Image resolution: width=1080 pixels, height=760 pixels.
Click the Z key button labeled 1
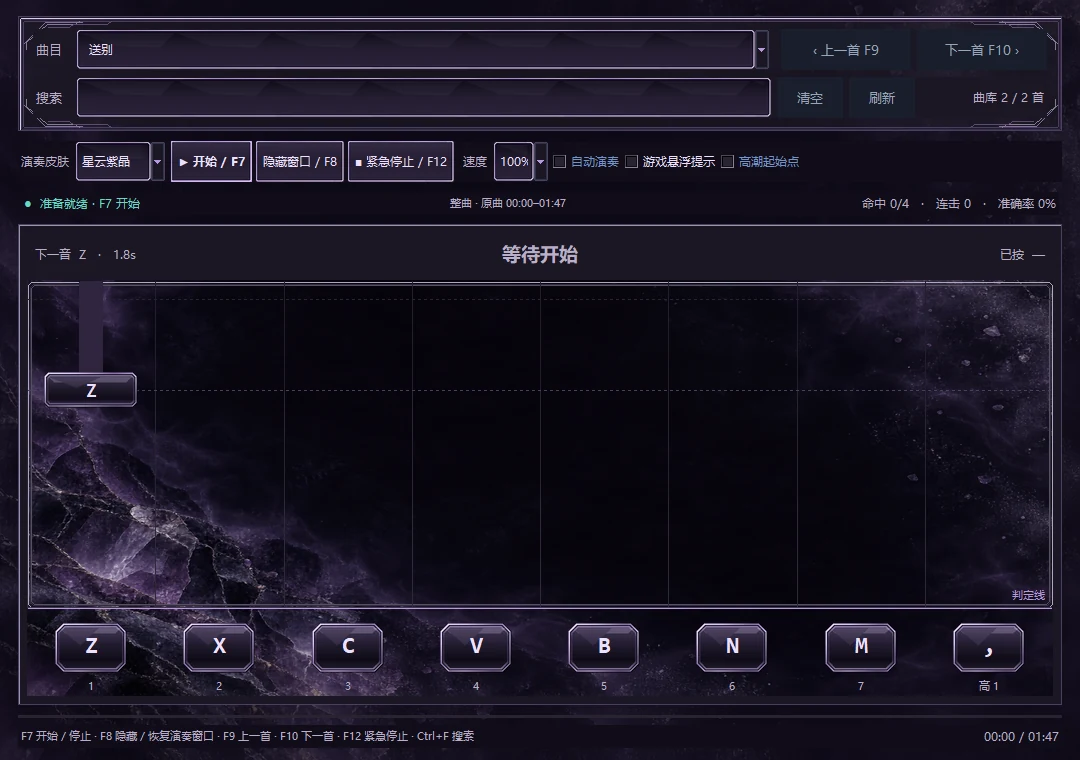(91, 647)
